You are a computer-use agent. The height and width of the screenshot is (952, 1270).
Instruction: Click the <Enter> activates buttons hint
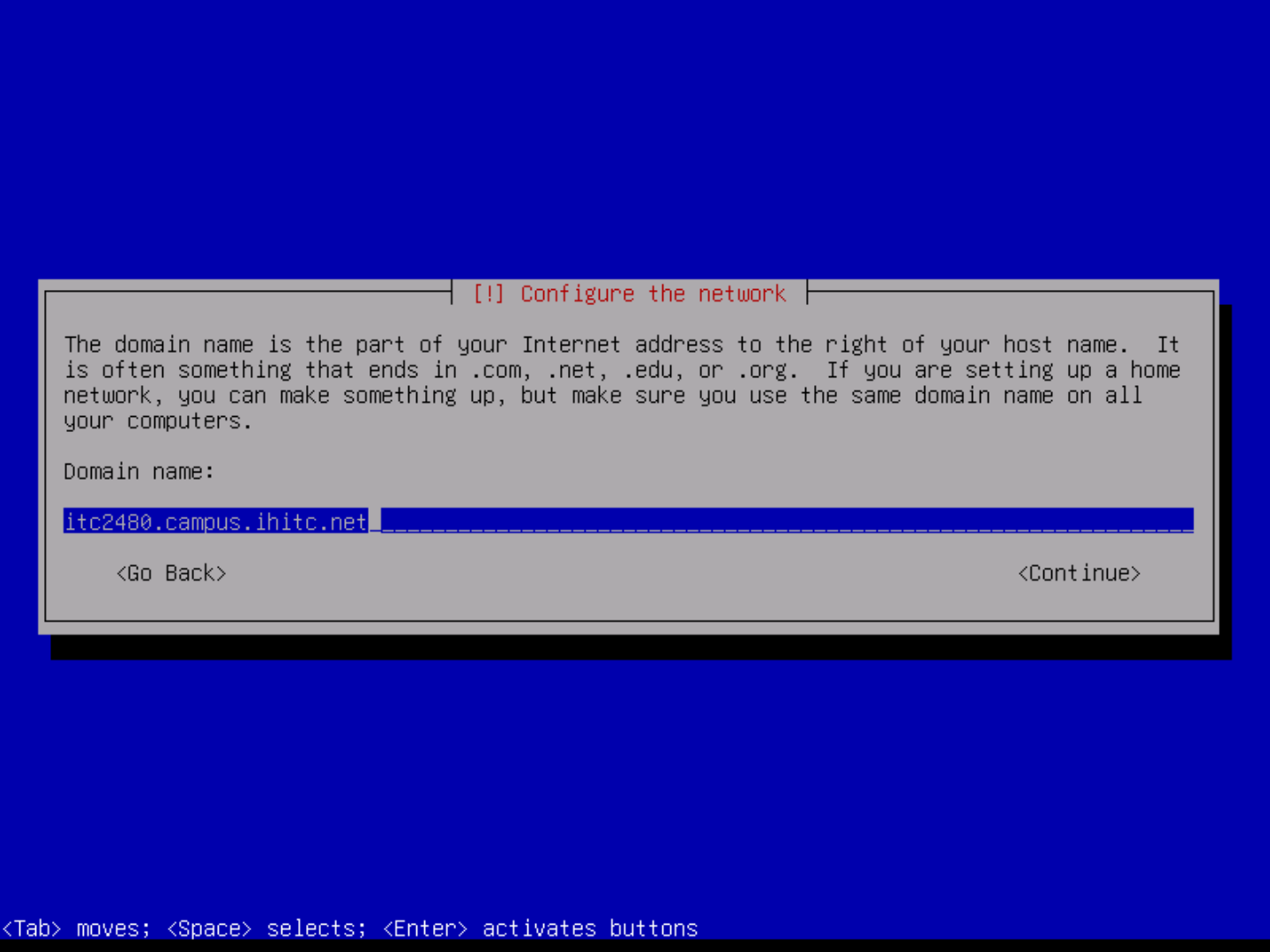click(x=540, y=928)
